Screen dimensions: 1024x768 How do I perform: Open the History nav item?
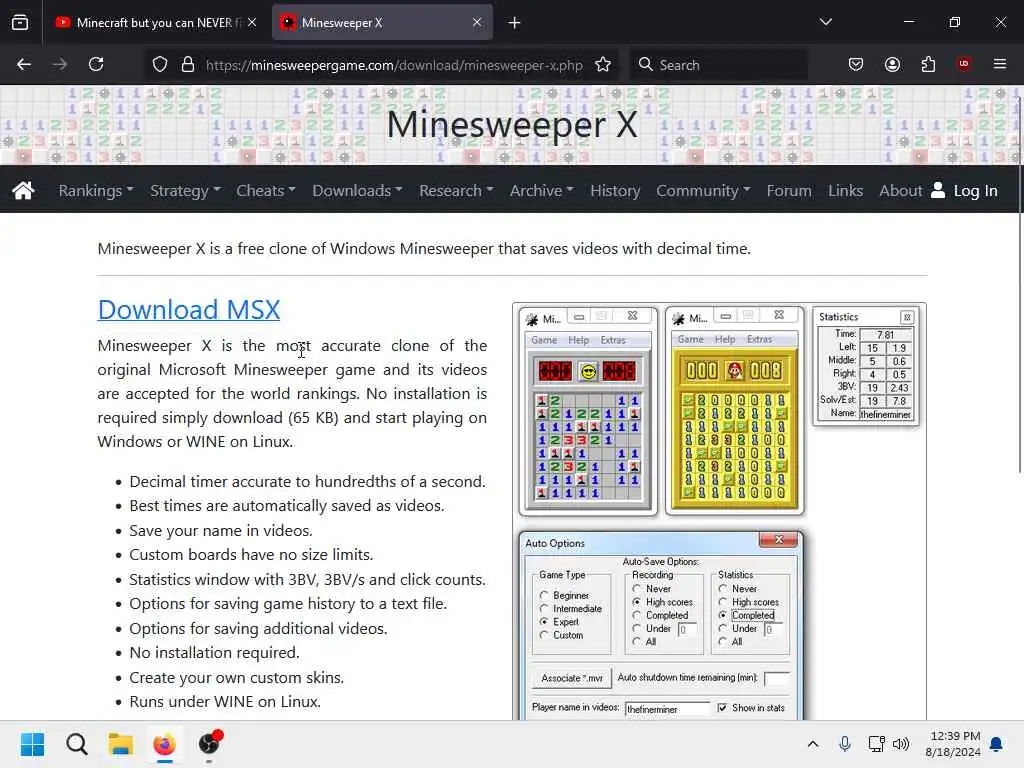(x=615, y=191)
